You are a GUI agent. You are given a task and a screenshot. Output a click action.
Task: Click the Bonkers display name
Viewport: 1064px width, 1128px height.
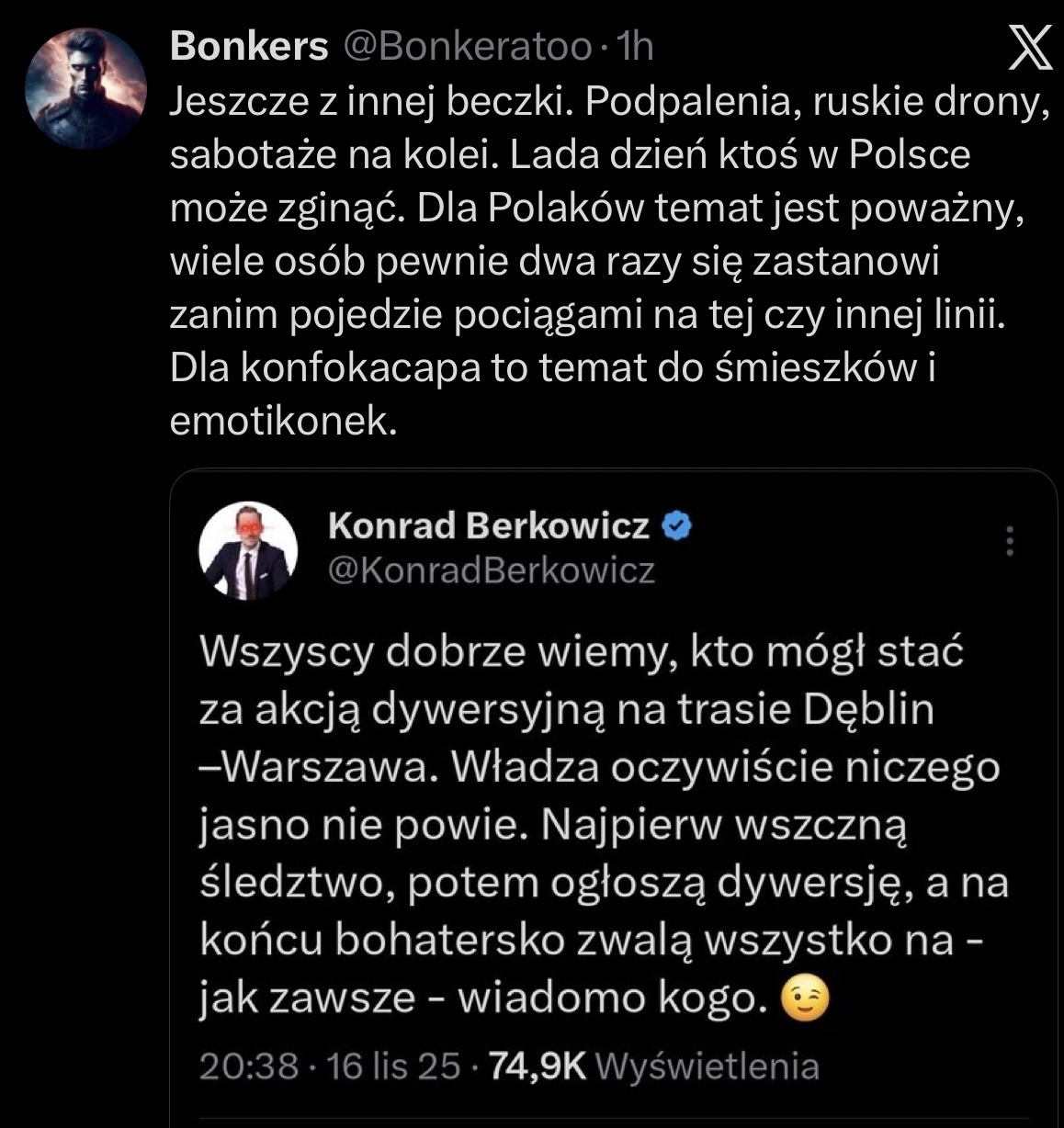[249, 46]
